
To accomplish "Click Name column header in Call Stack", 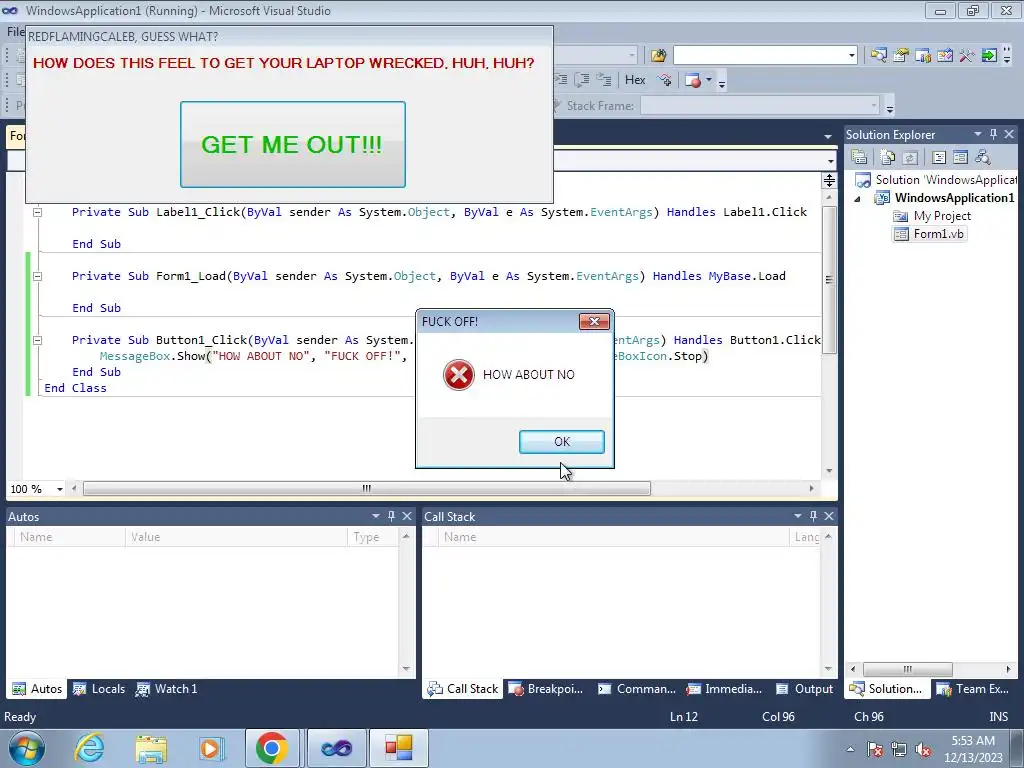I will pos(614,537).
